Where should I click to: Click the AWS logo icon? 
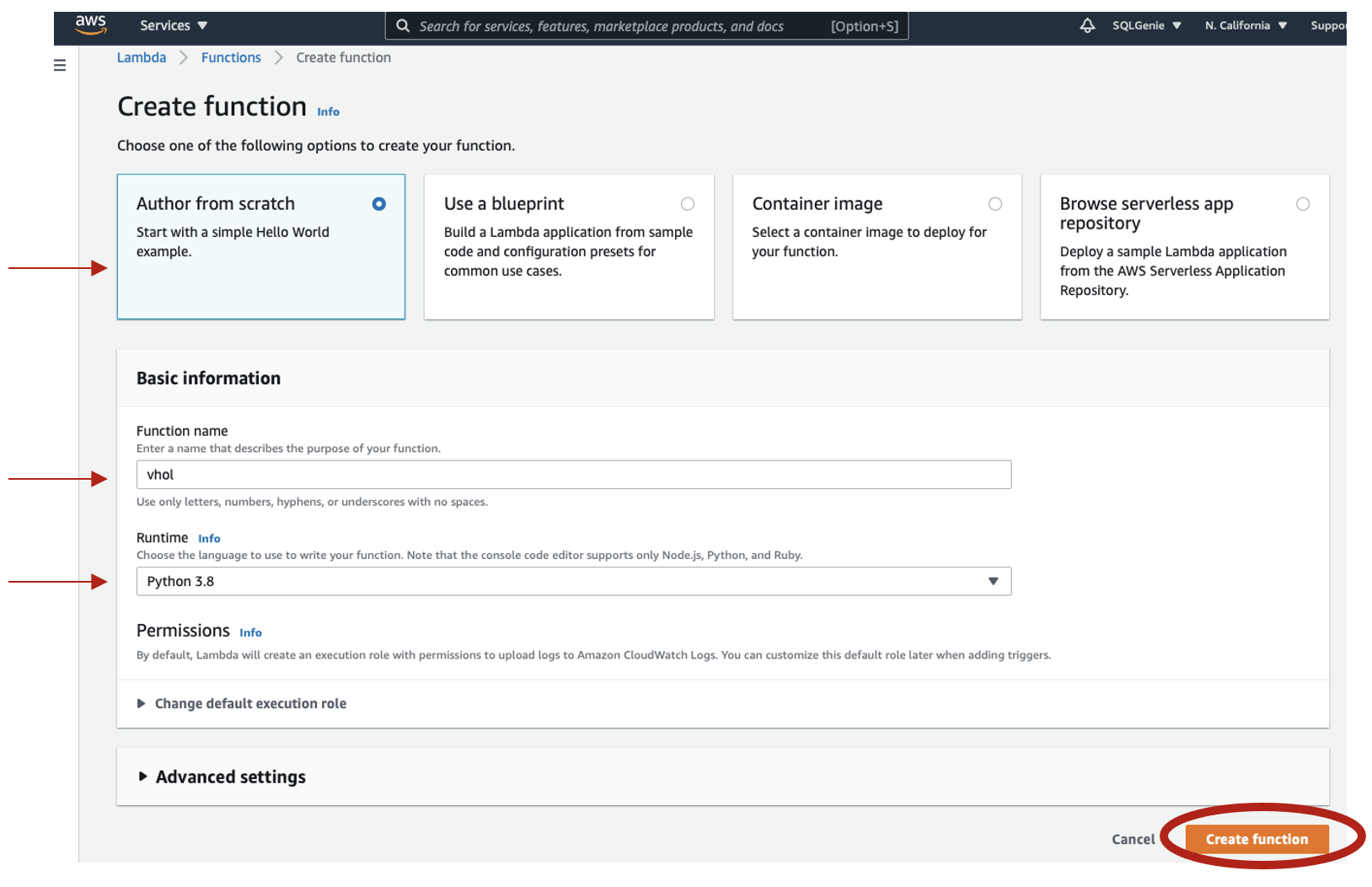coord(91,25)
